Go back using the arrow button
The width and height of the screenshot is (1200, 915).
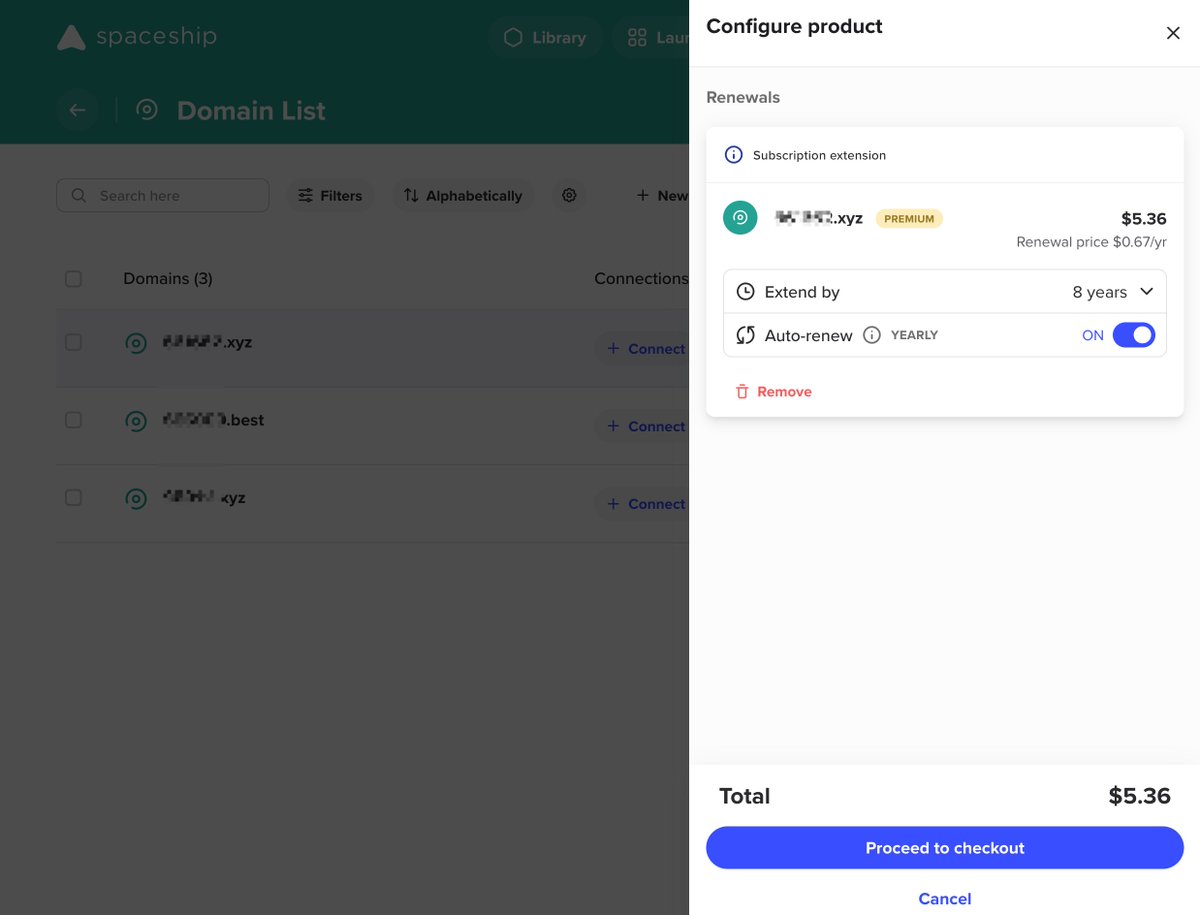click(x=77, y=110)
